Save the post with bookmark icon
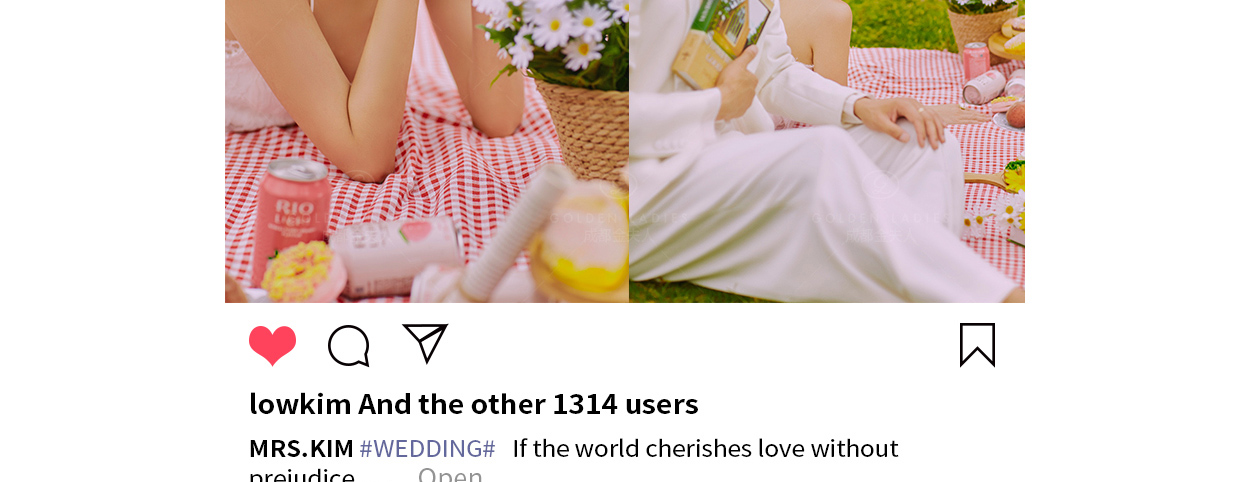The image size is (1250, 482). [x=977, y=345]
